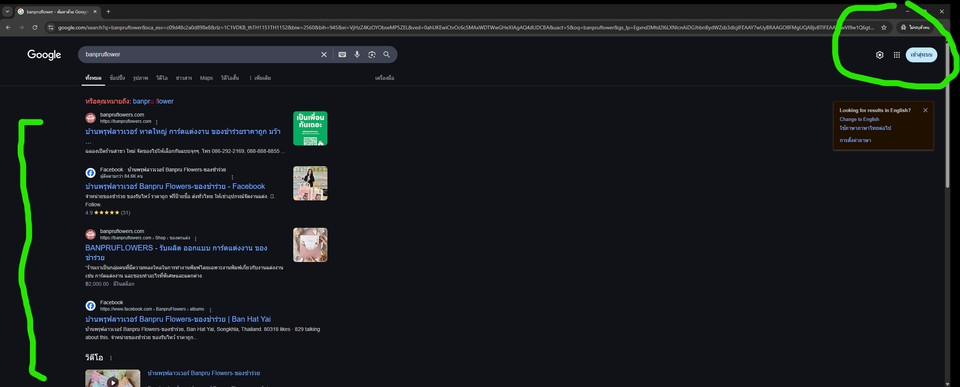Go back to the previous page

click(9, 28)
